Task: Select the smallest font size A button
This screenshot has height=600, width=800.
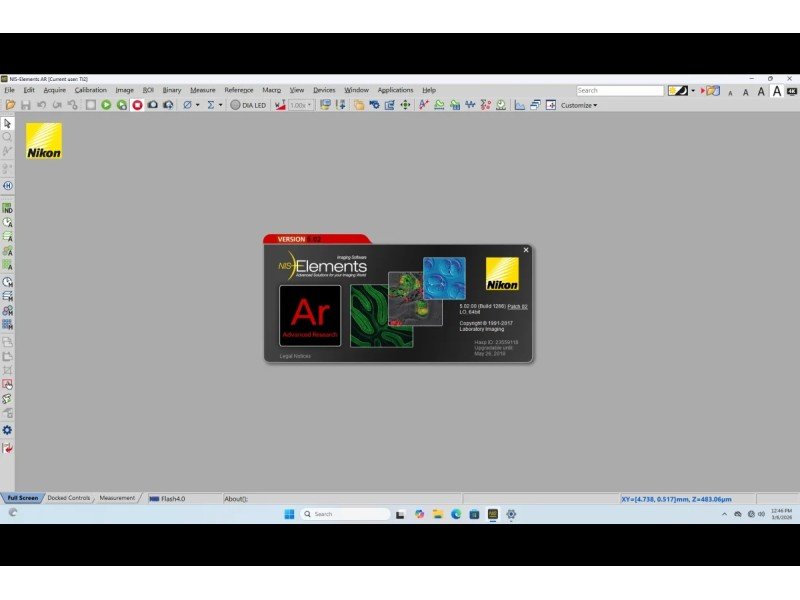Action: click(731, 93)
